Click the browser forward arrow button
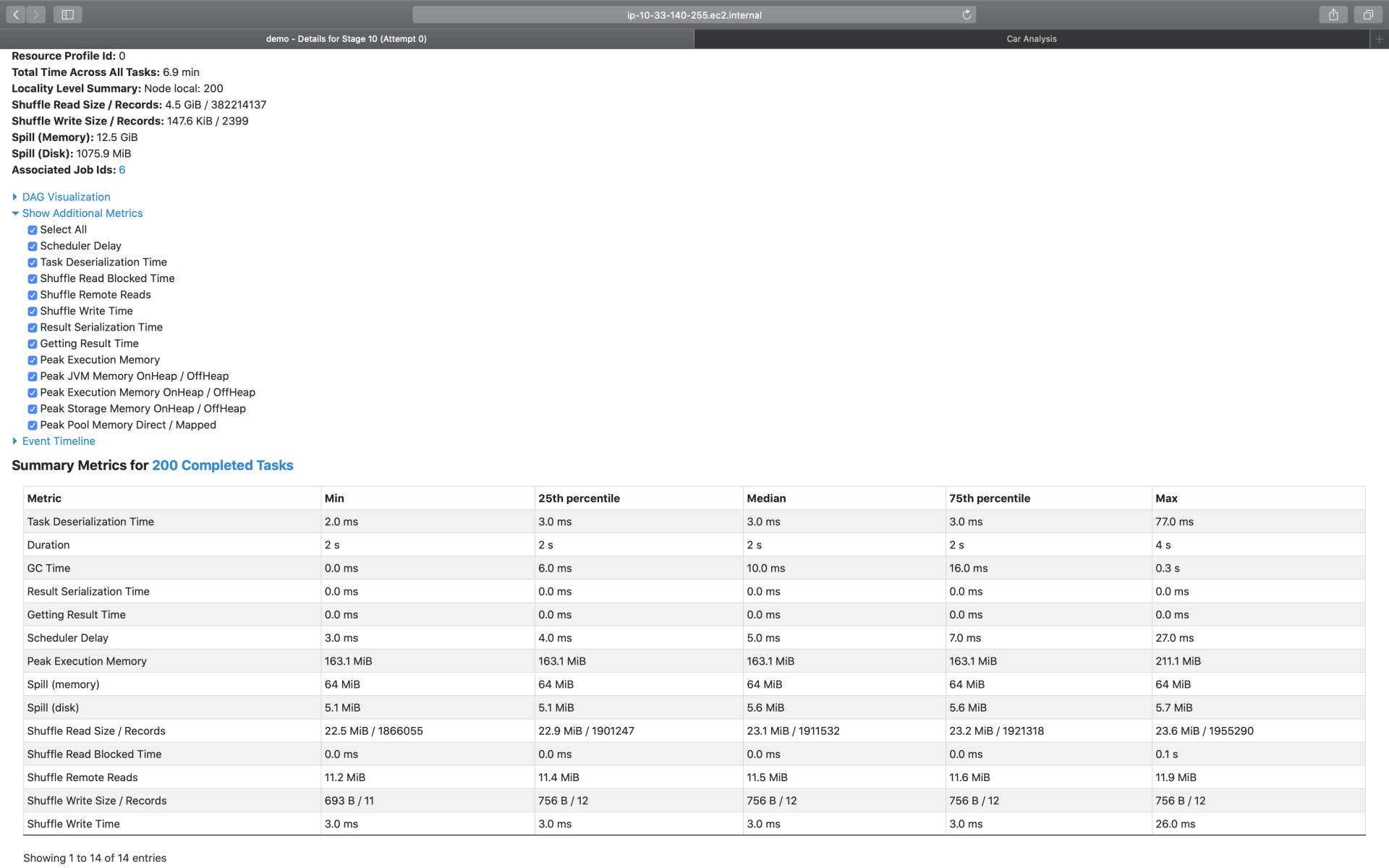The height and width of the screenshot is (868, 1389). pos(35,14)
